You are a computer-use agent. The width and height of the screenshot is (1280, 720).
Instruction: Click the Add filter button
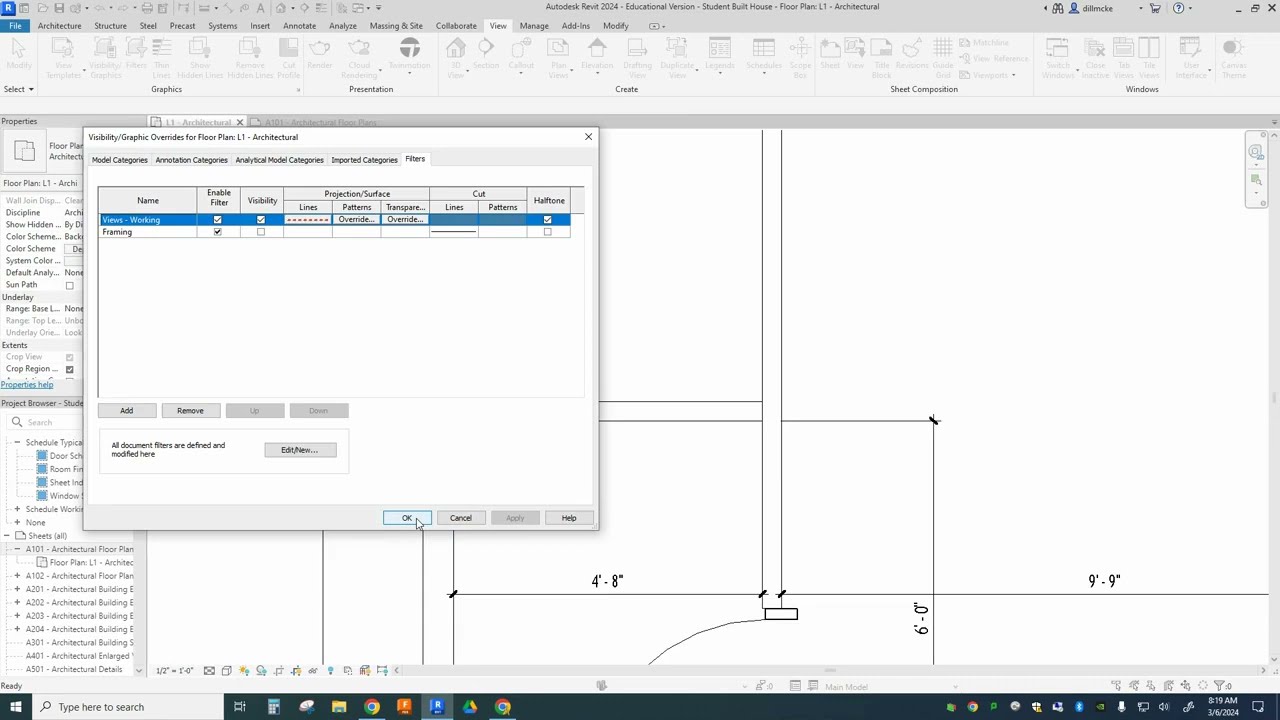(x=127, y=411)
